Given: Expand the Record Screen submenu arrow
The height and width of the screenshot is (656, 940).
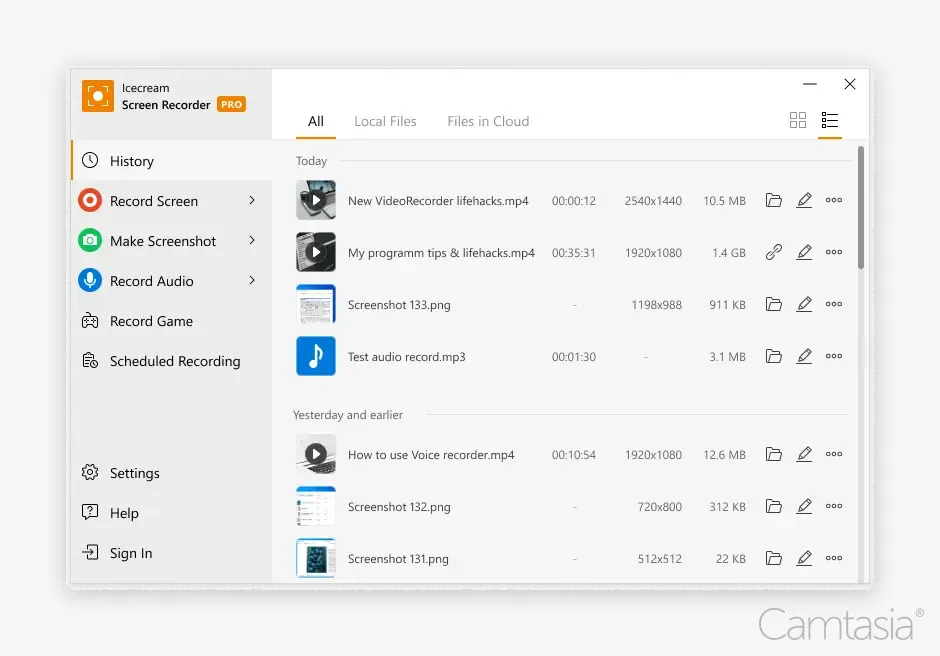Looking at the screenshot, I should point(252,200).
